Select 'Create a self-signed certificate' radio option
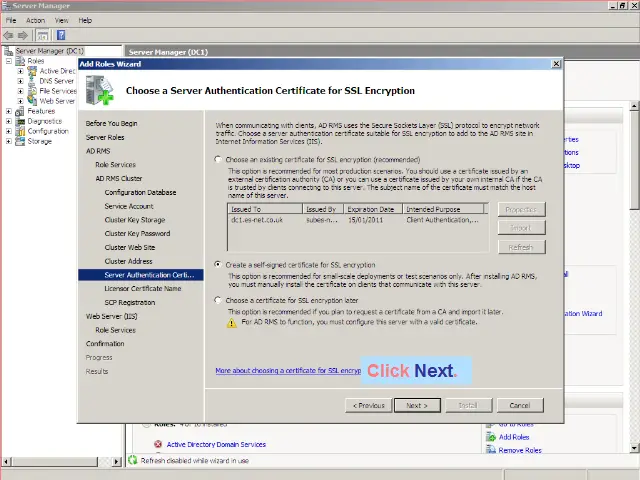The height and width of the screenshot is (480, 640). point(218,264)
